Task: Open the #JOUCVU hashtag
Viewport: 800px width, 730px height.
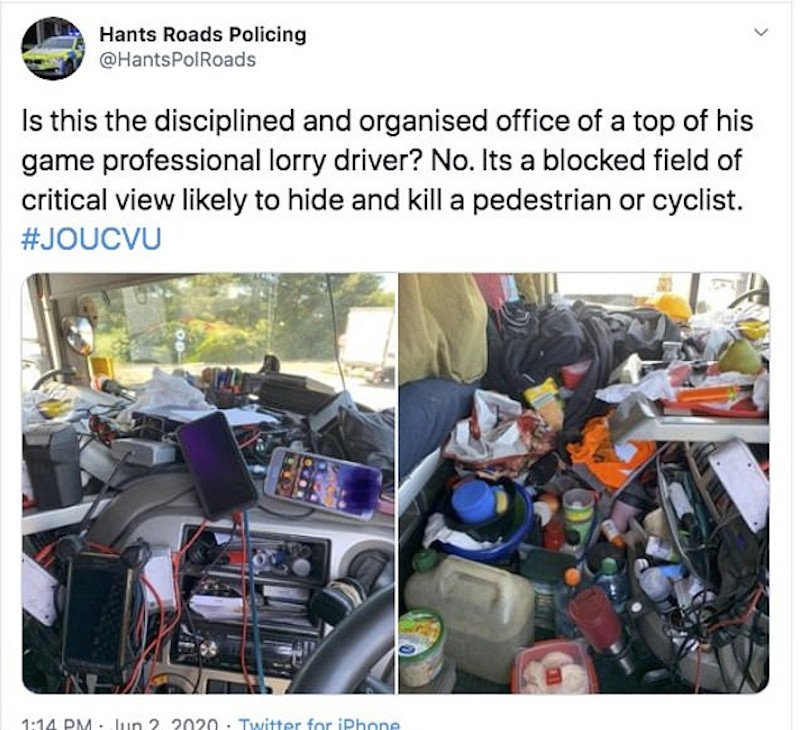Action: tap(91, 239)
